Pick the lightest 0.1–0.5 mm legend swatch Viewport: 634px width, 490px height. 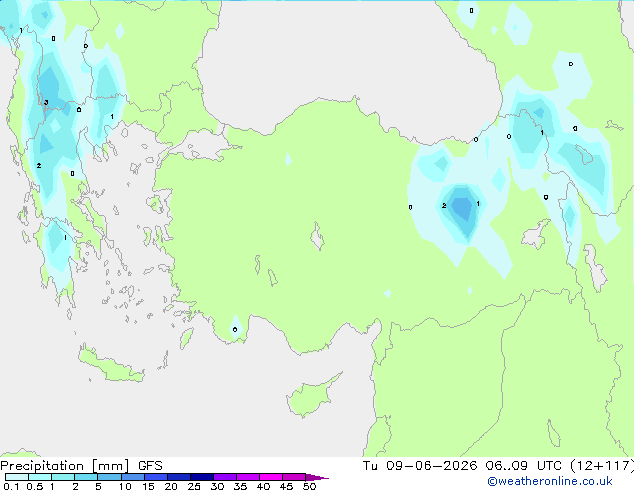coord(17,477)
